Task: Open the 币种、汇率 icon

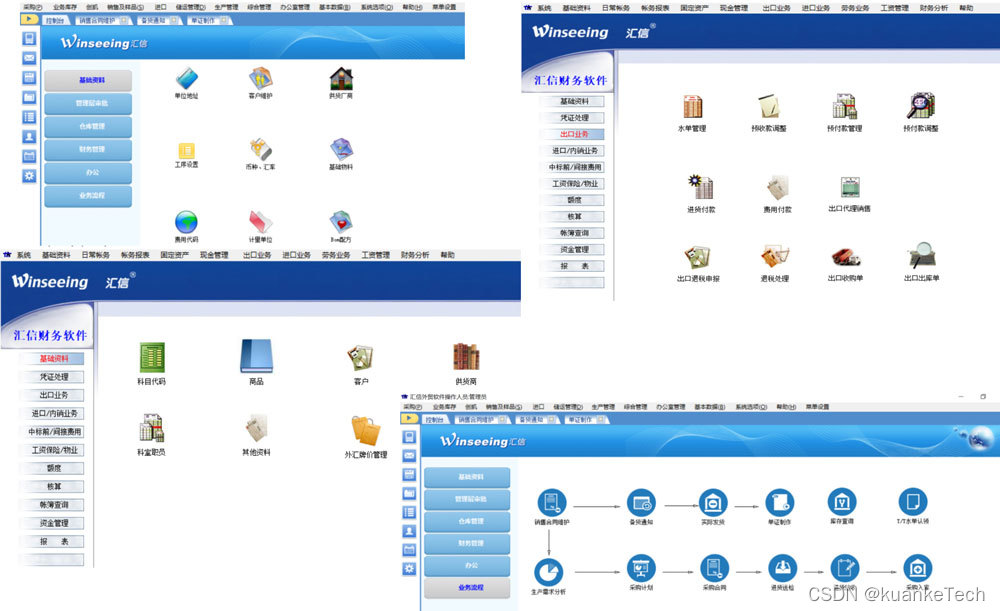Action: (x=260, y=149)
